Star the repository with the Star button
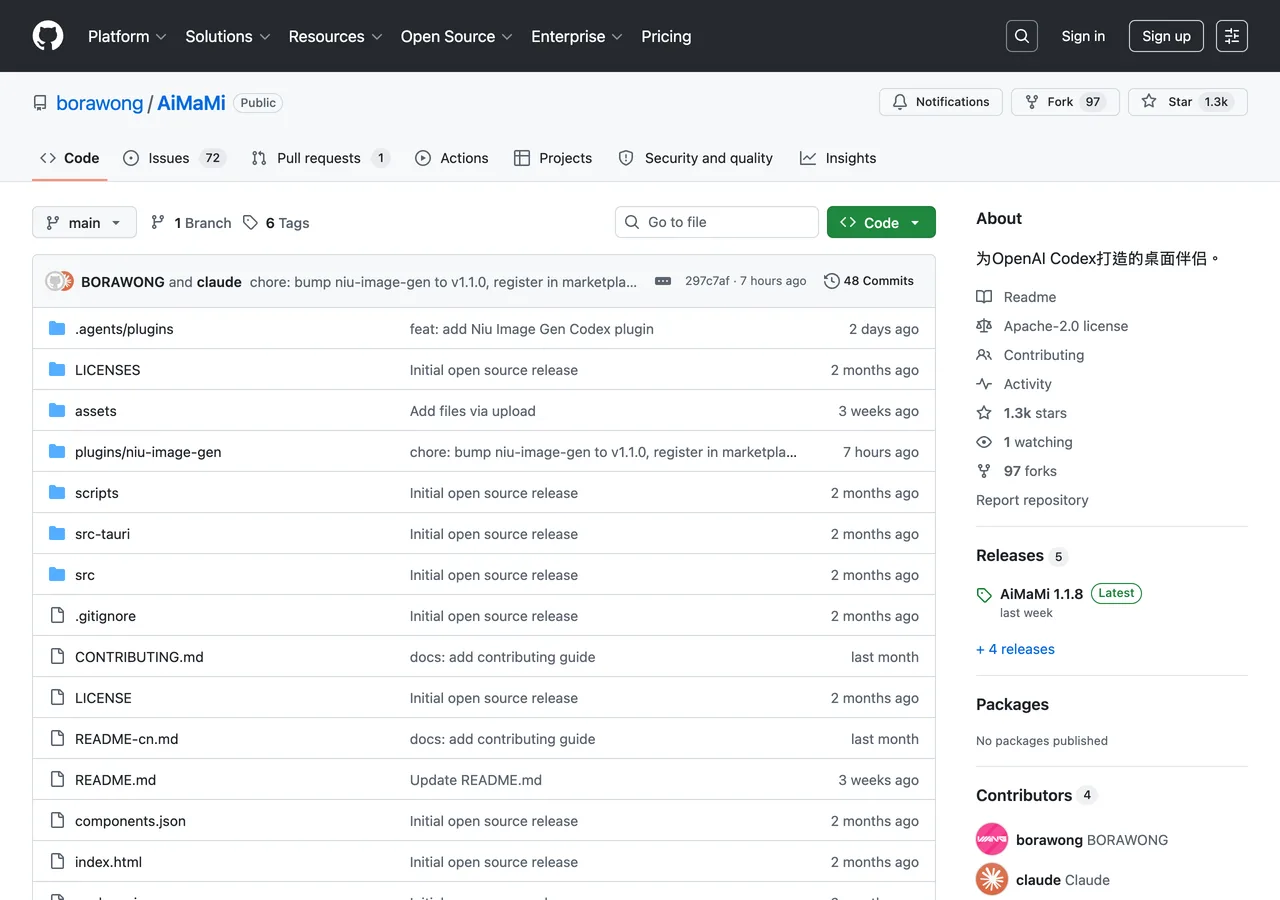 click(x=1188, y=102)
